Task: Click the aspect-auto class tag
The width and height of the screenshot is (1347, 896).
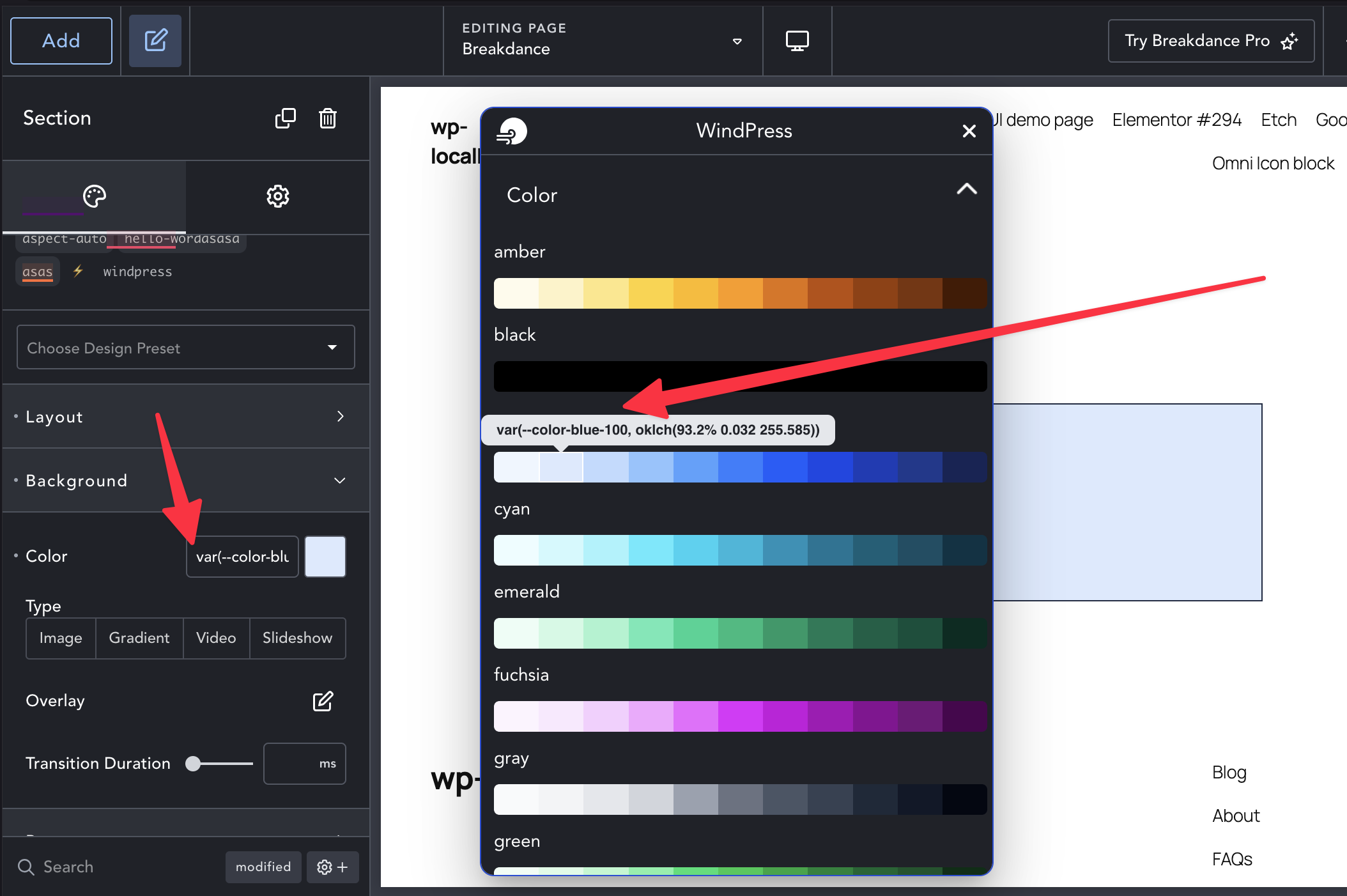Action: pyautogui.click(x=64, y=239)
